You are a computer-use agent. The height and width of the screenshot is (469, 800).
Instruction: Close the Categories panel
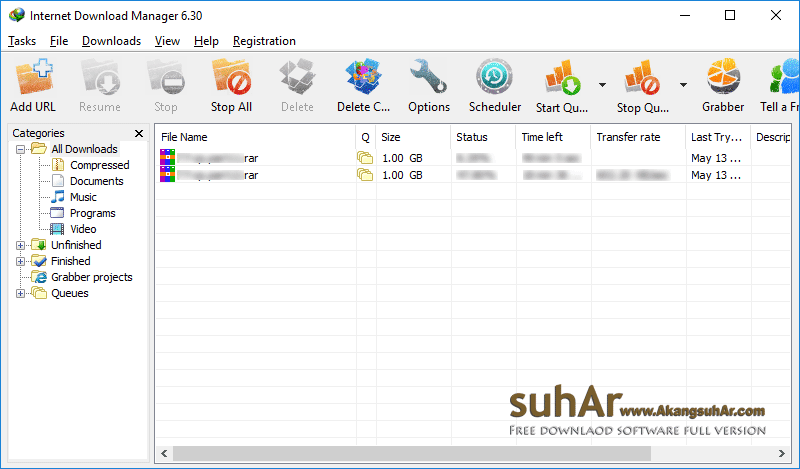pos(139,133)
